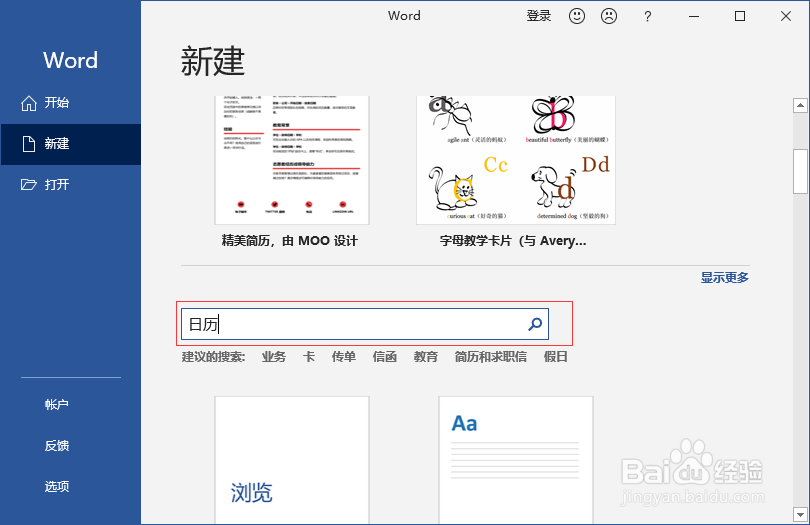The image size is (810, 525).
Task: Close the Word window
Action: 786,17
